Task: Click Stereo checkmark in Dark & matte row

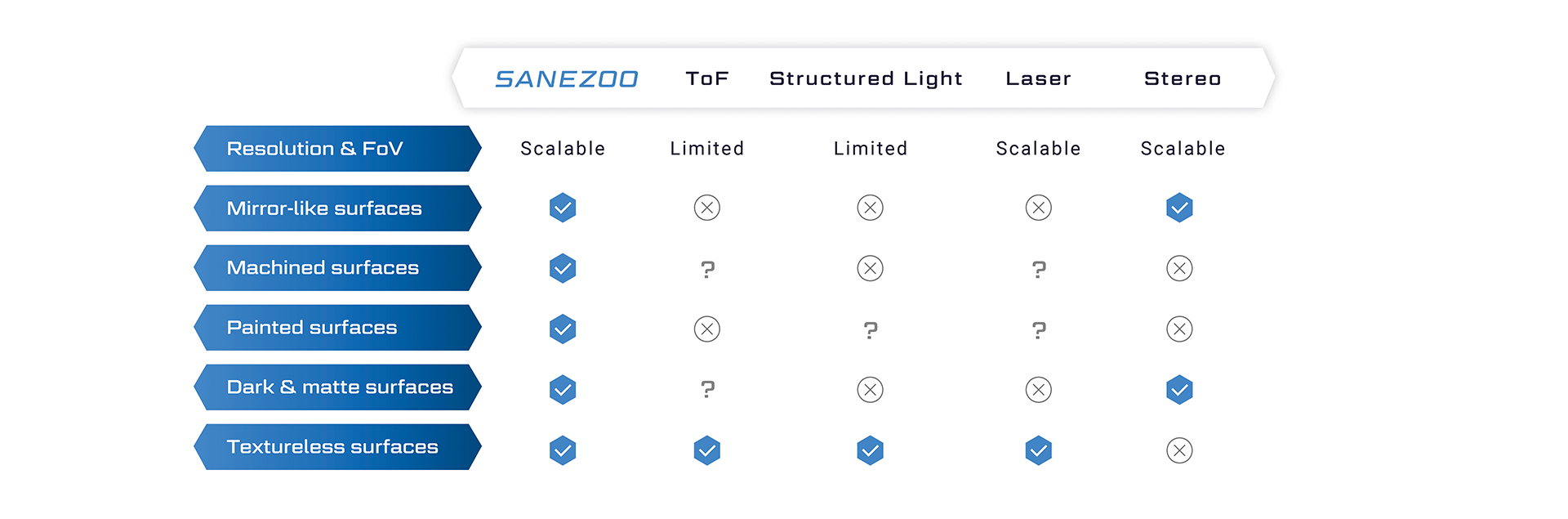Action: coord(1179,390)
